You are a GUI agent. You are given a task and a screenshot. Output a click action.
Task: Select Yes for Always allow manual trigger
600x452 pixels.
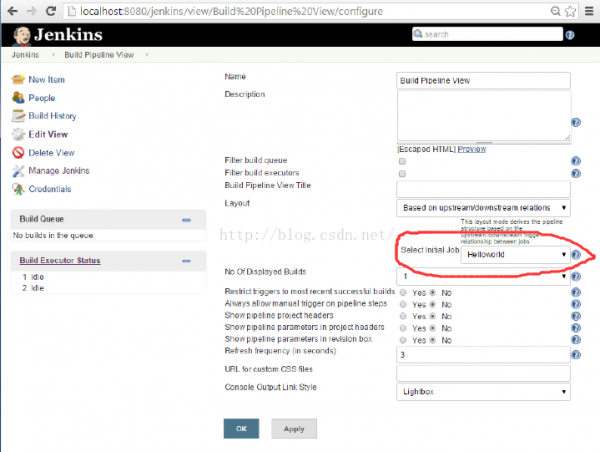pos(403,304)
